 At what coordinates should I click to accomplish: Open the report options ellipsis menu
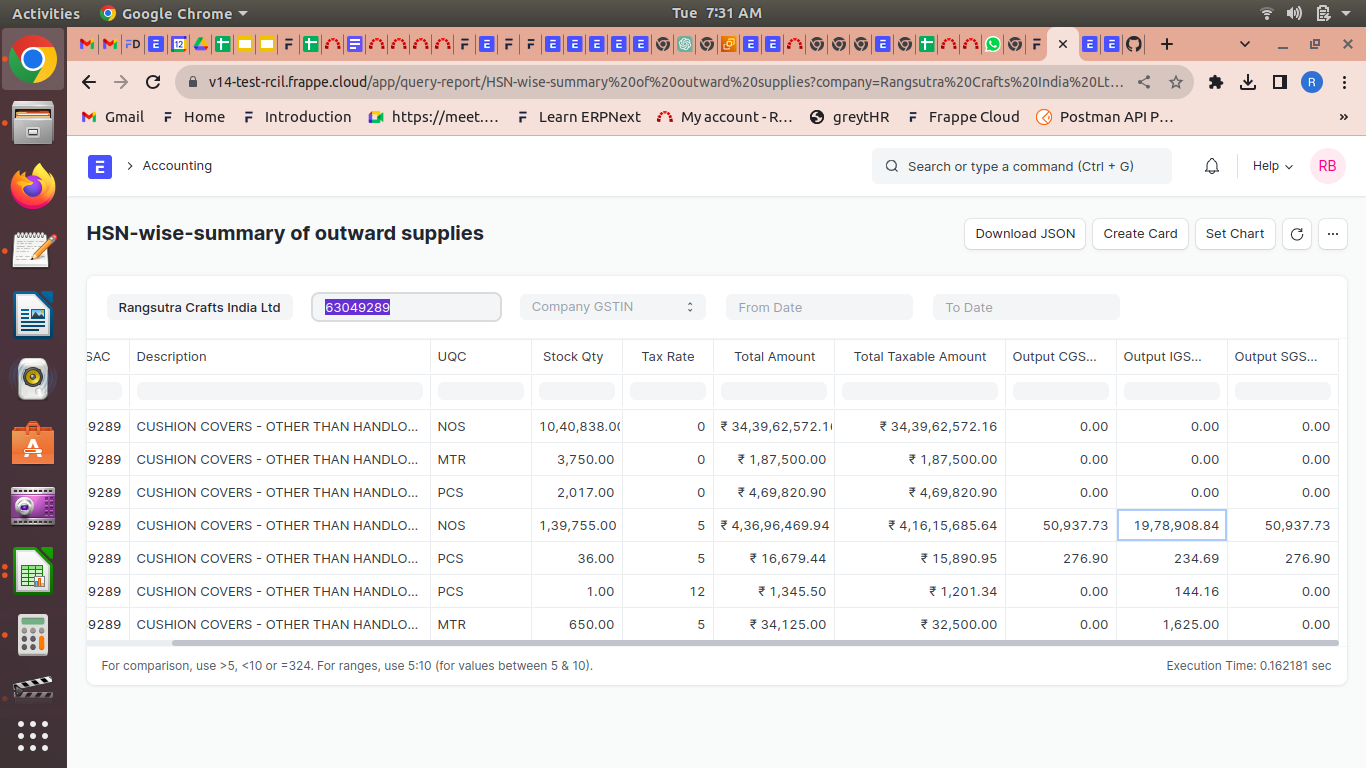point(1332,233)
